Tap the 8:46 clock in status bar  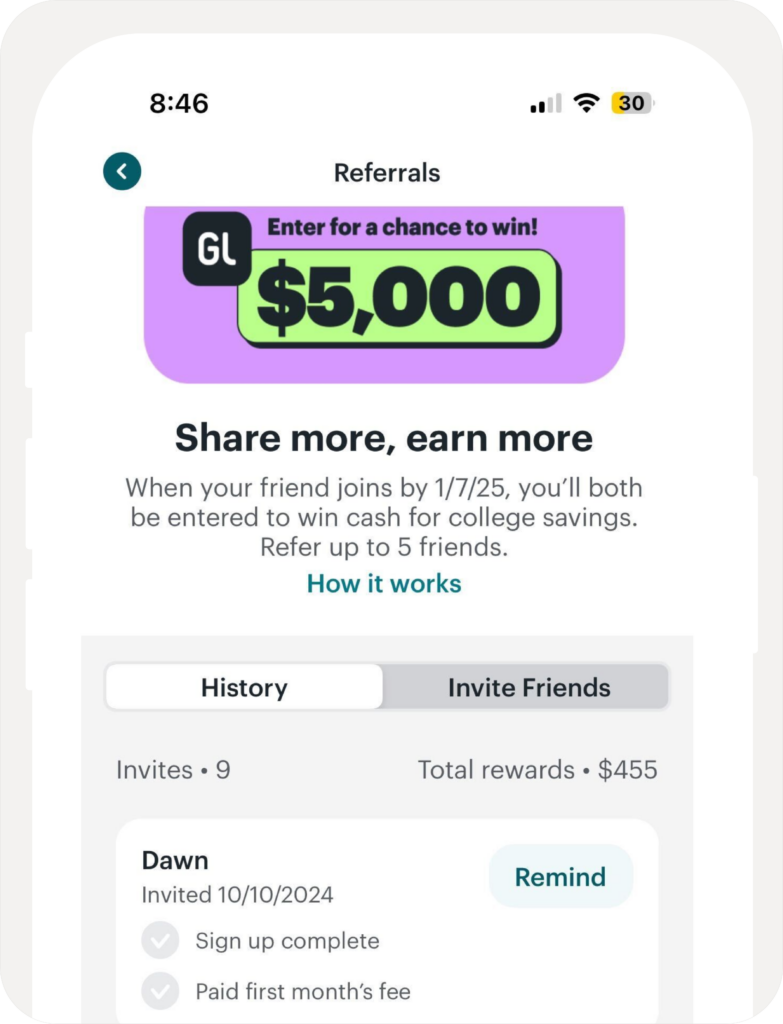179,103
